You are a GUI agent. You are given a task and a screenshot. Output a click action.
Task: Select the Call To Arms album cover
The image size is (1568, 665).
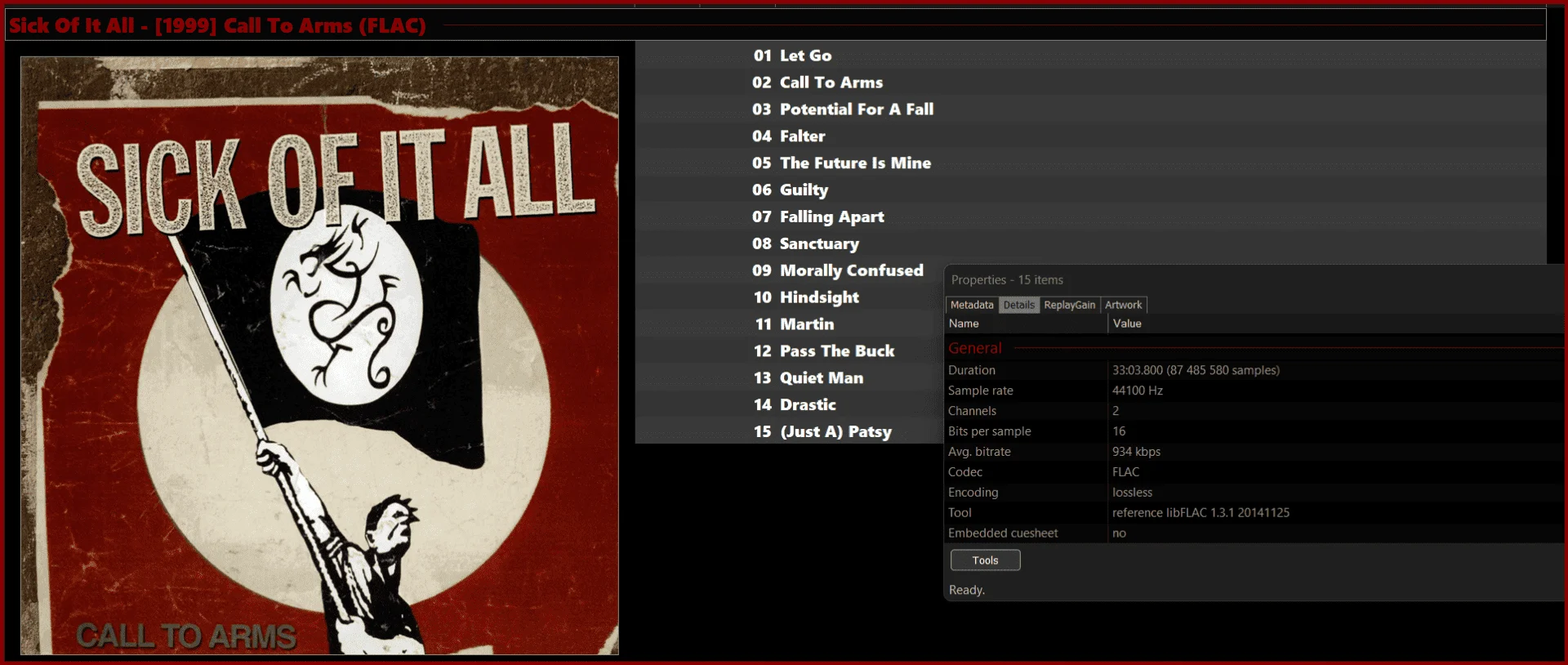[319, 355]
